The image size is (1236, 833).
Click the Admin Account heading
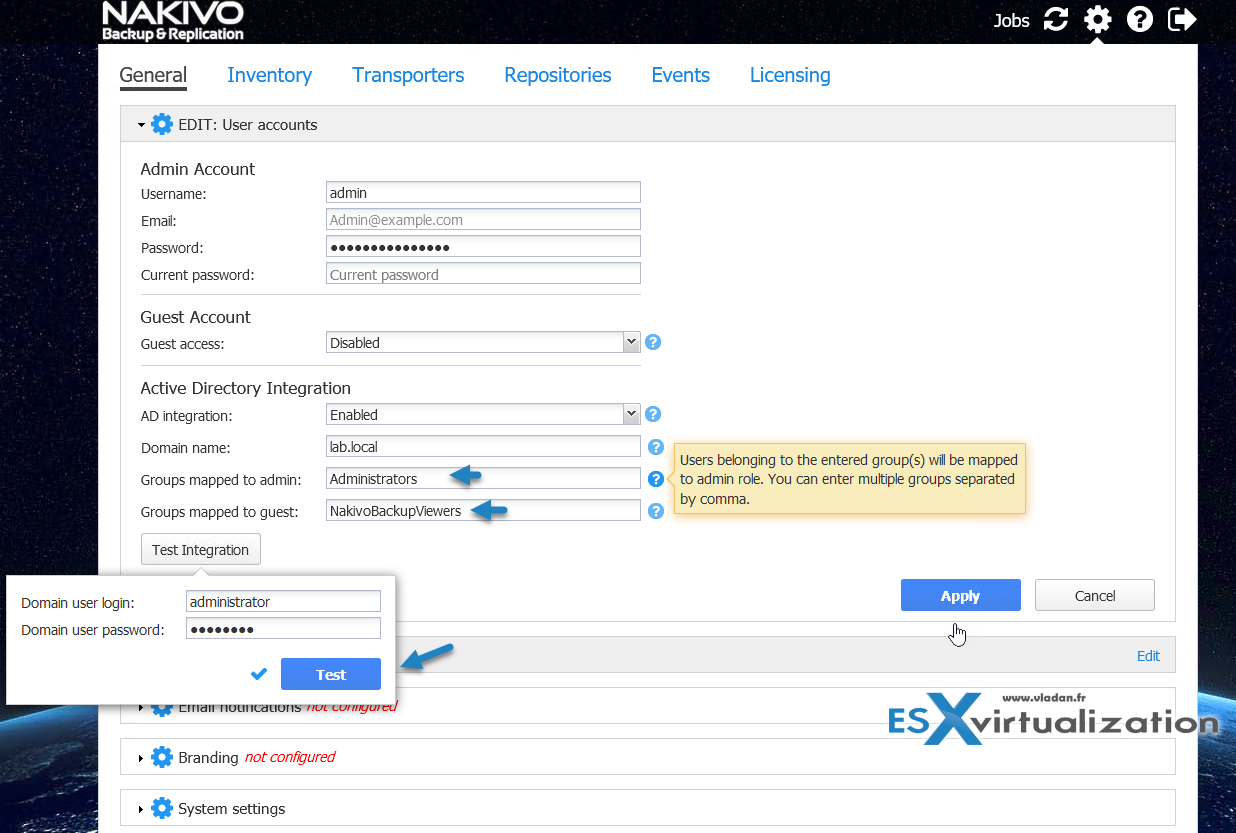click(x=197, y=169)
